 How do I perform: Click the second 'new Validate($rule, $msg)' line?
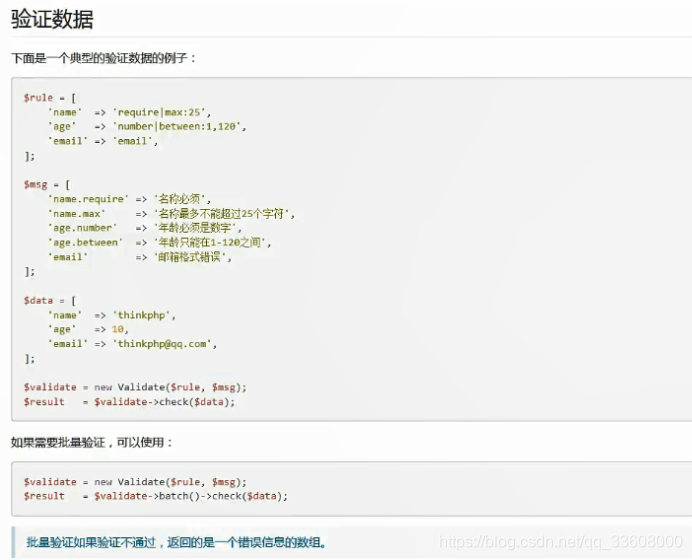coord(135,481)
